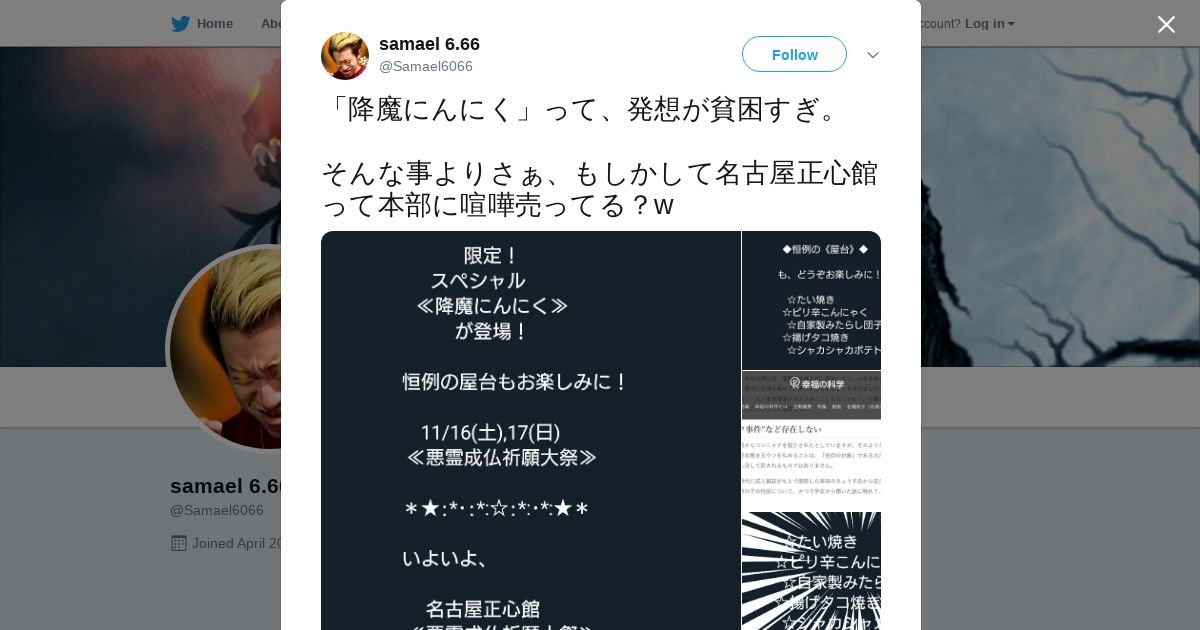Image resolution: width=1200 pixels, height=630 pixels.
Task: Open @Samael6066 handle link in tweet
Action: point(426,66)
